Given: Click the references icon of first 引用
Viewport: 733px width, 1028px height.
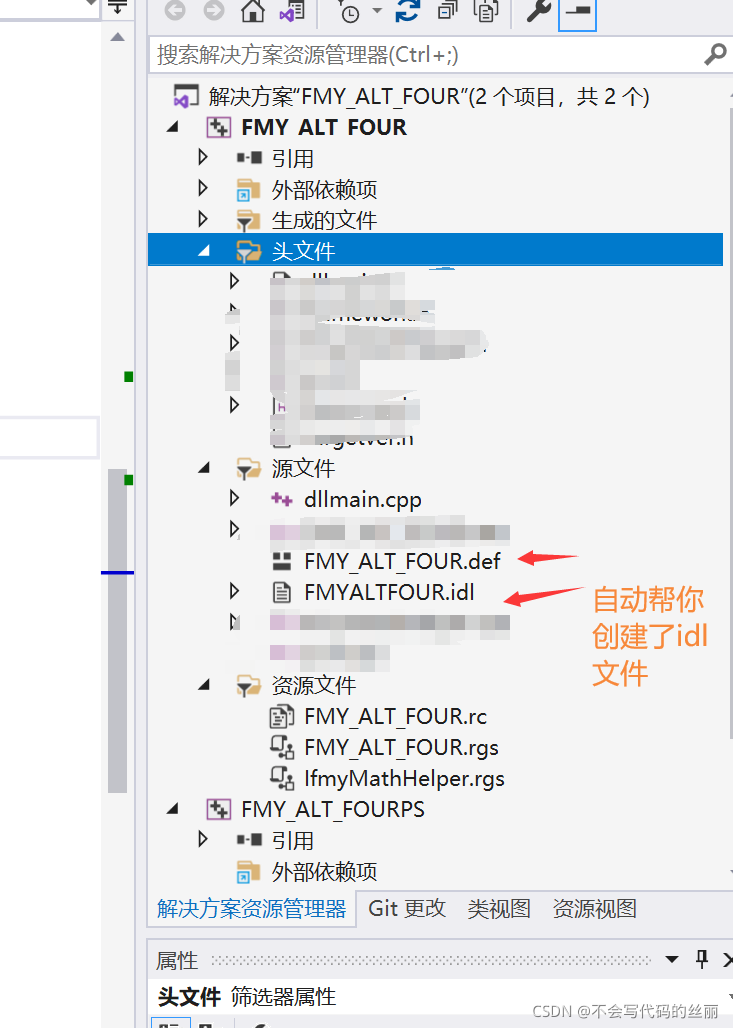Looking at the screenshot, I should (249, 158).
